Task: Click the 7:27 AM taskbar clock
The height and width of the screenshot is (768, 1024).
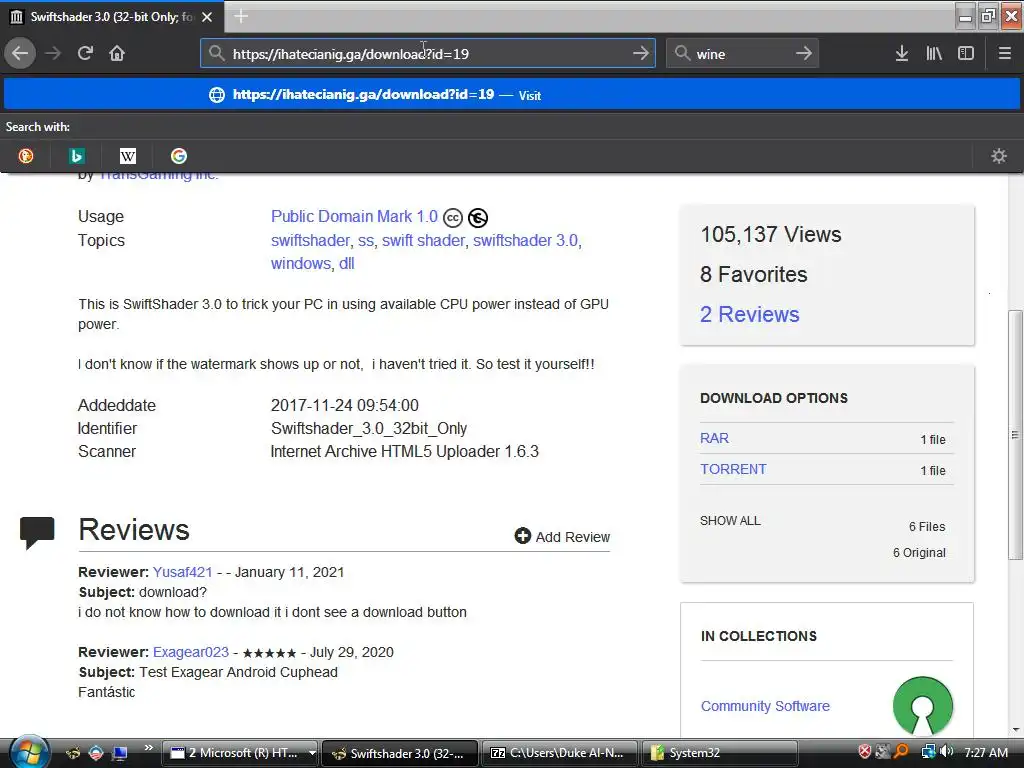Action: (x=986, y=752)
